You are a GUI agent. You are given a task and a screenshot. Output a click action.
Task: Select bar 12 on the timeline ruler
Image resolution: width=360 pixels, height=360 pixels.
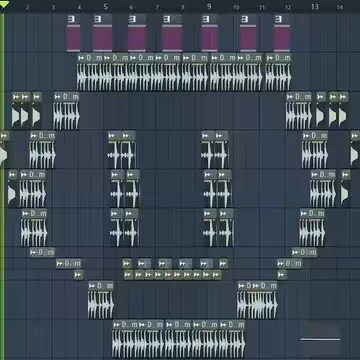(288, 7)
